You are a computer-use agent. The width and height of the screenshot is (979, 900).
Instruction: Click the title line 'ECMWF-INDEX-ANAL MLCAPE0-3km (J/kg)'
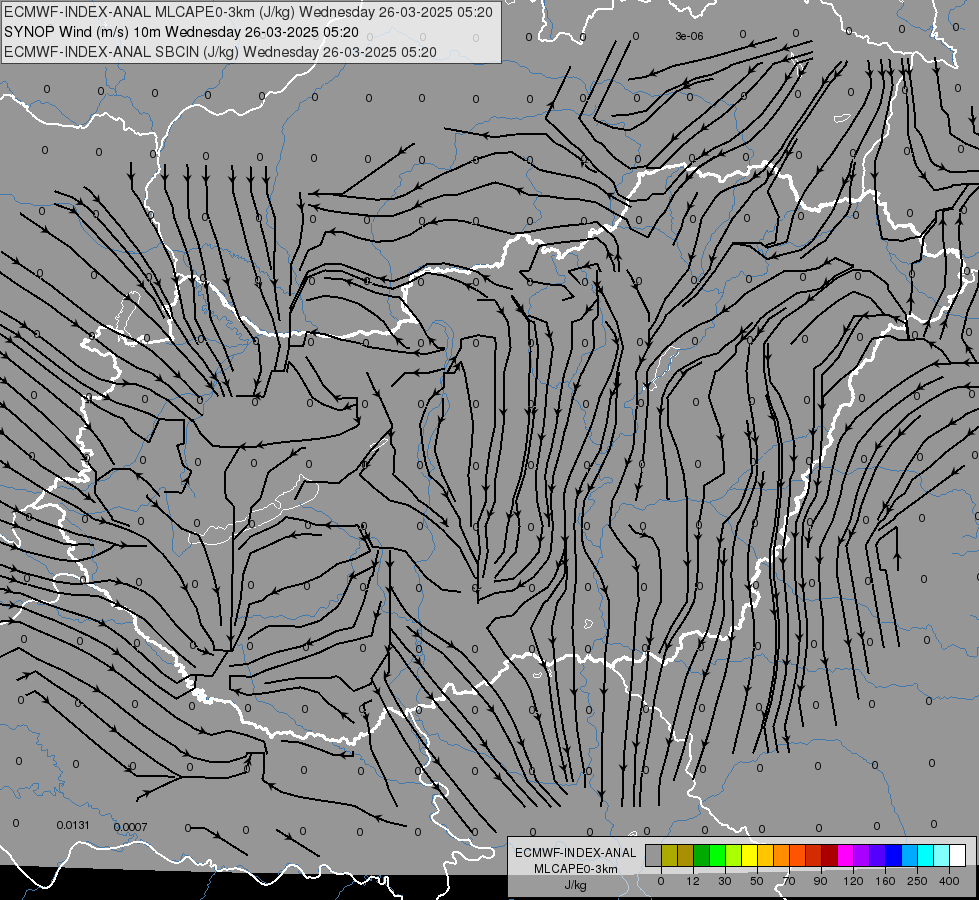coord(248,12)
